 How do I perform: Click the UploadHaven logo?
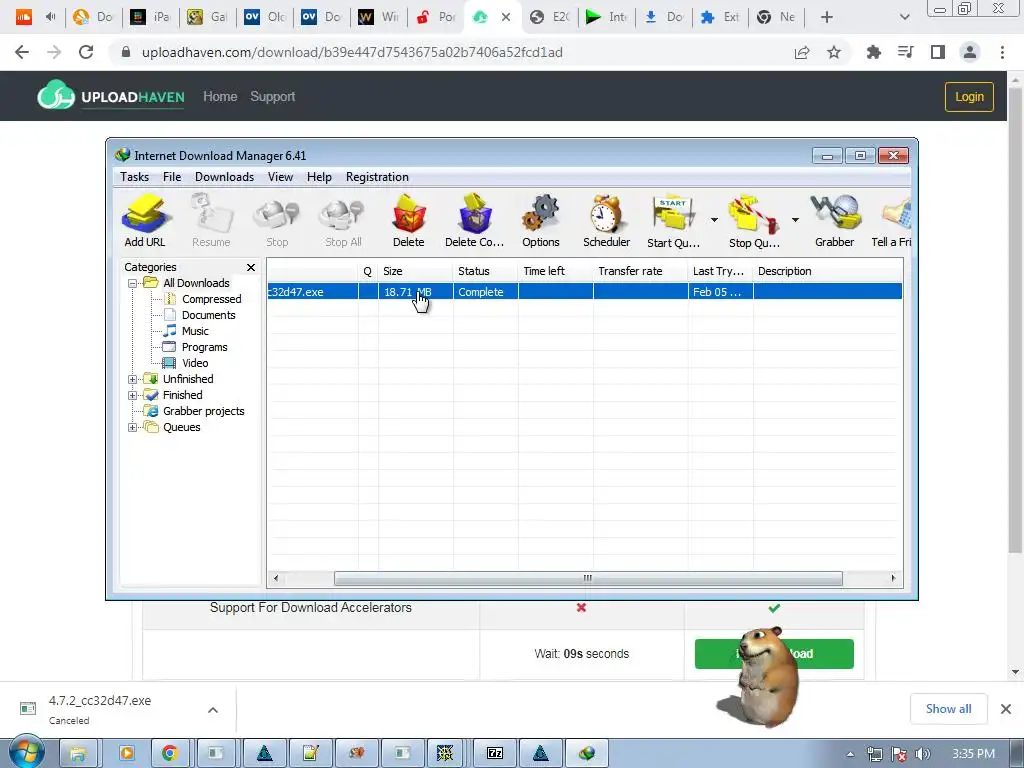111,95
